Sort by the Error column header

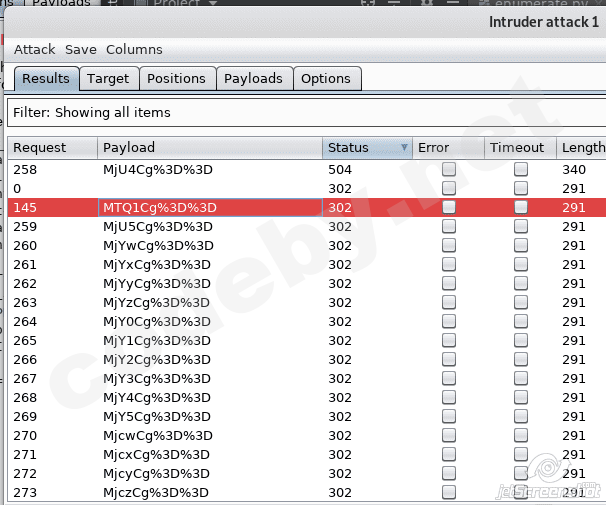[448, 148]
